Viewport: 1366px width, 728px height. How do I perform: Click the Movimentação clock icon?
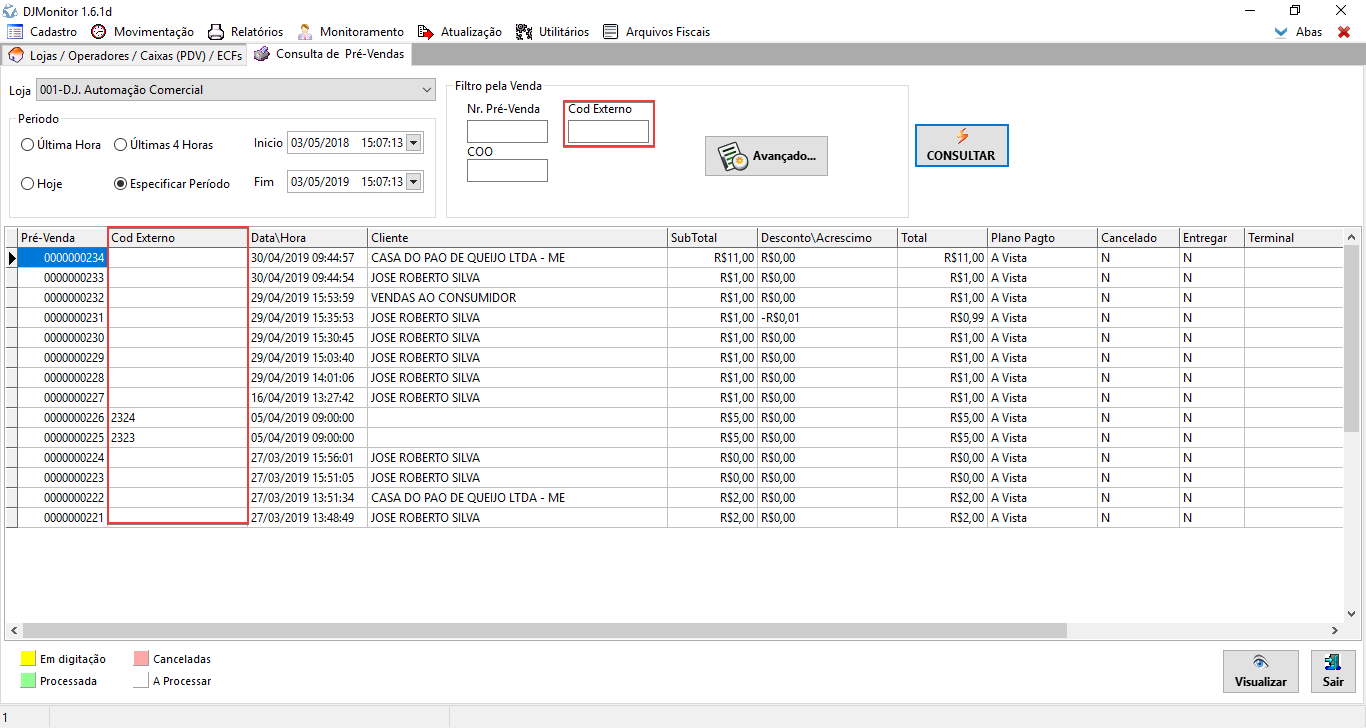99,32
